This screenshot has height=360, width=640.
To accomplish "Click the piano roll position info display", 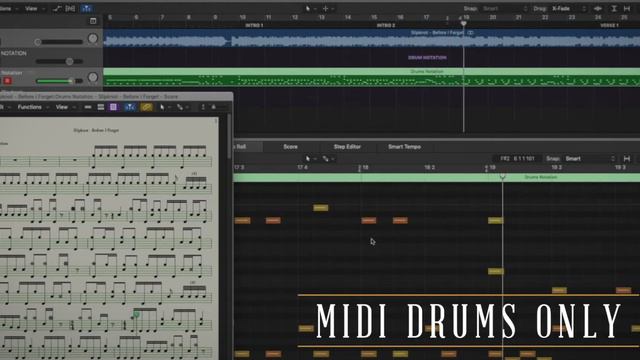I will tap(517, 159).
